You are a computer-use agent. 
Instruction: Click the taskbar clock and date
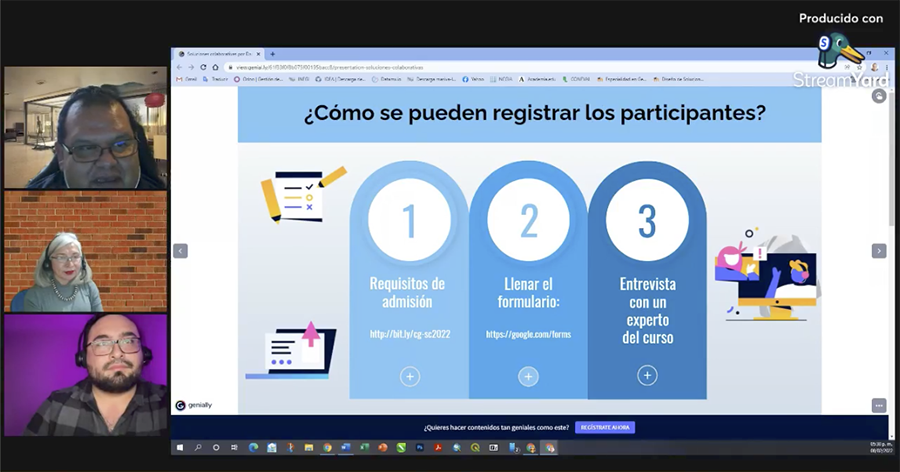coord(880,447)
